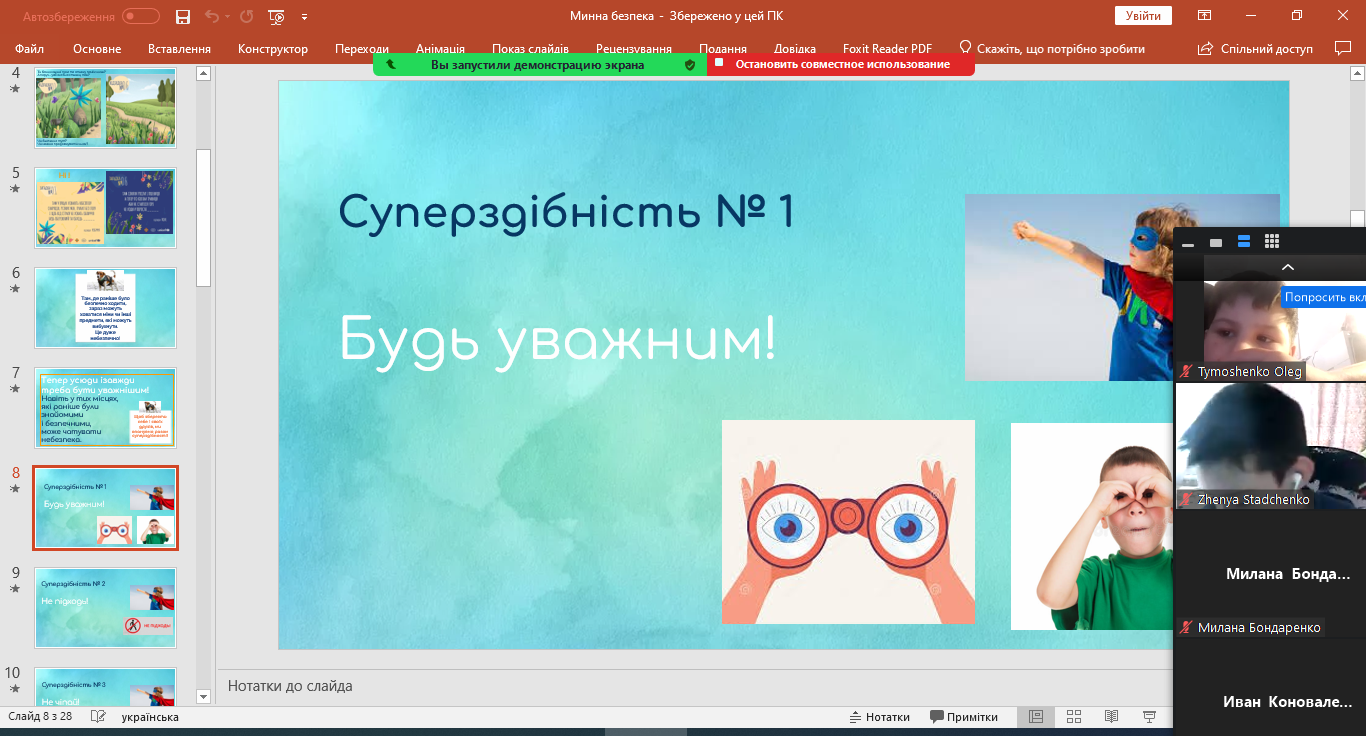This screenshot has height=736, width=1366.
Task: Open the Показ слайдів tab
Action: click(x=530, y=48)
